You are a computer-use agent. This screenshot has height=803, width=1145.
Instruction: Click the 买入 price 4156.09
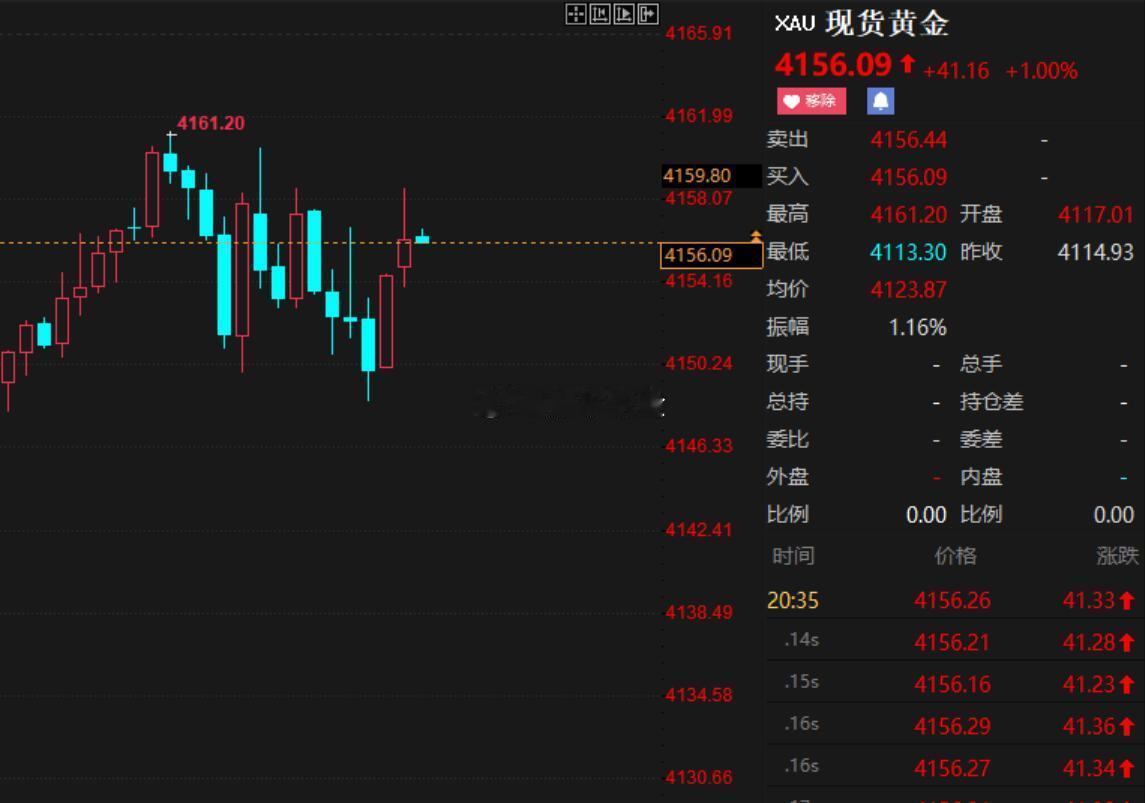(908, 177)
